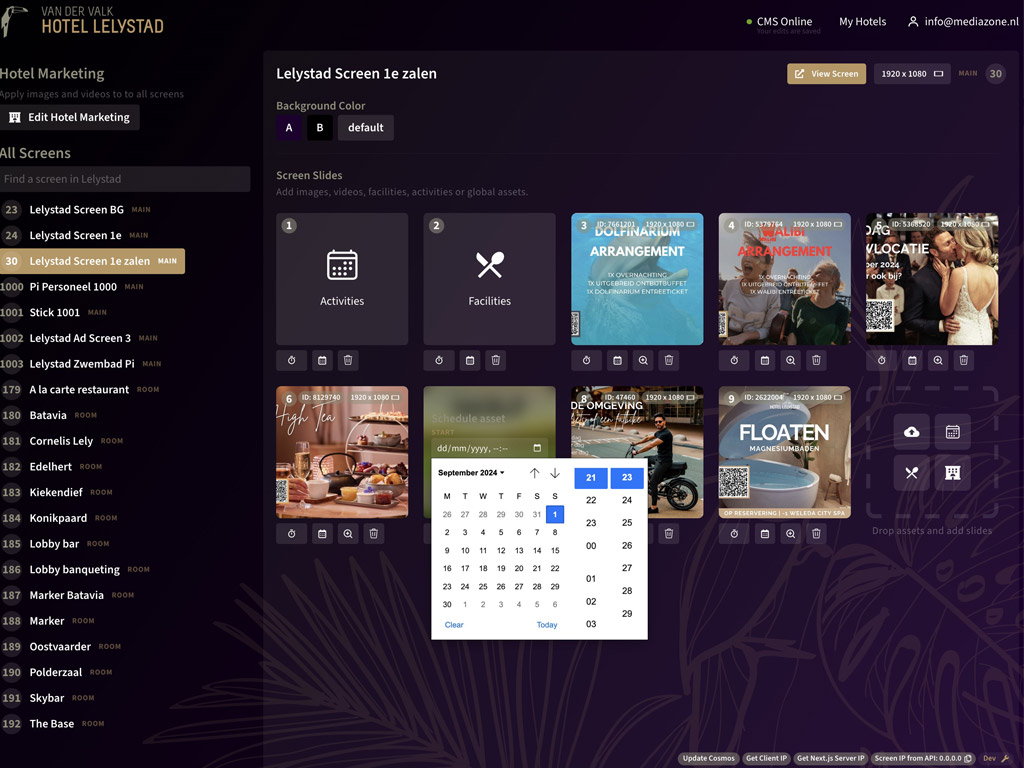
Task: Preview the Dolfinarium Arrangement slide
Action: (643, 360)
